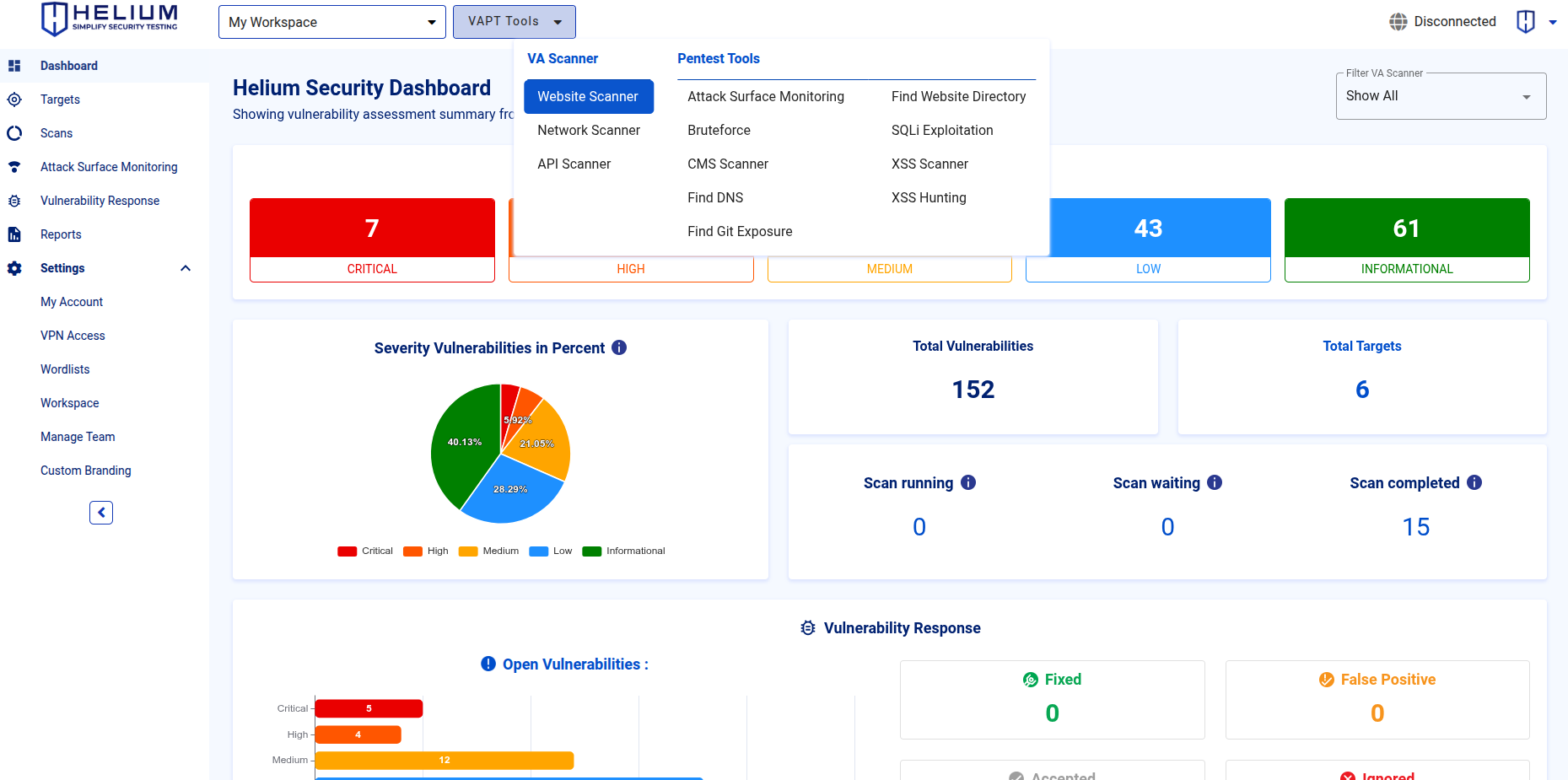Click the Scans circular icon in sidebar
This screenshot has width=1568, height=780.
point(14,133)
